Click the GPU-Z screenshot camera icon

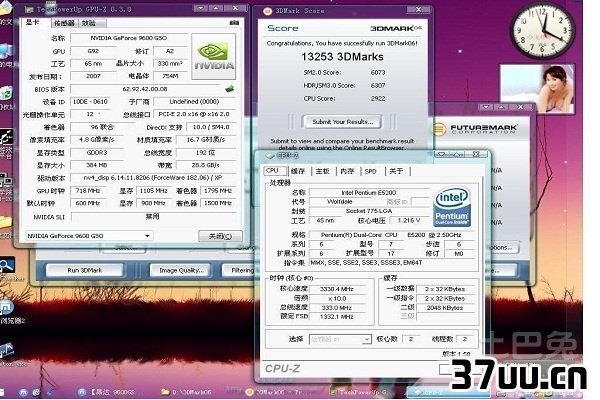tap(234, 23)
